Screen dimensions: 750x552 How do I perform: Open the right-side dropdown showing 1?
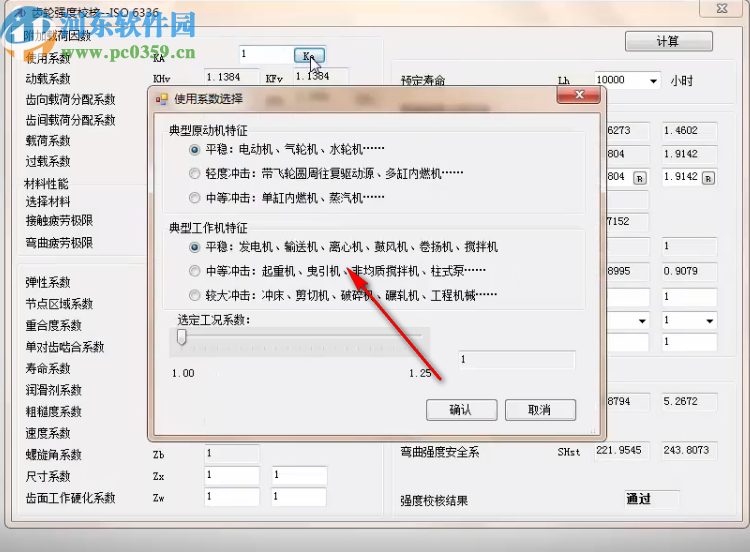(x=709, y=320)
